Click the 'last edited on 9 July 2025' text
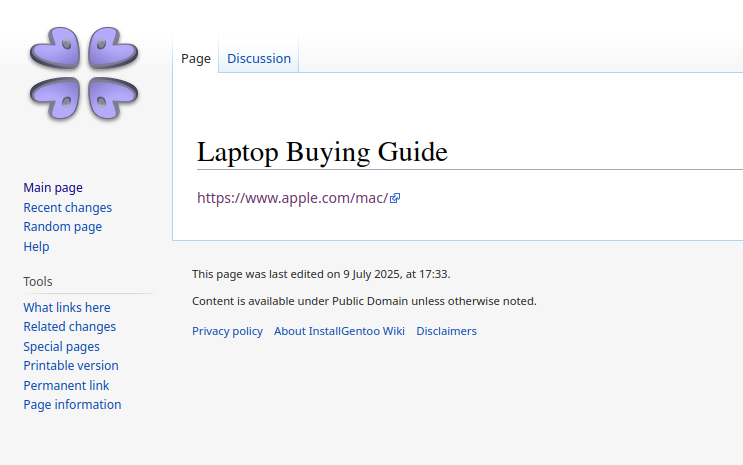This screenshot has width=743, height=465. click(x=321, y=274)
